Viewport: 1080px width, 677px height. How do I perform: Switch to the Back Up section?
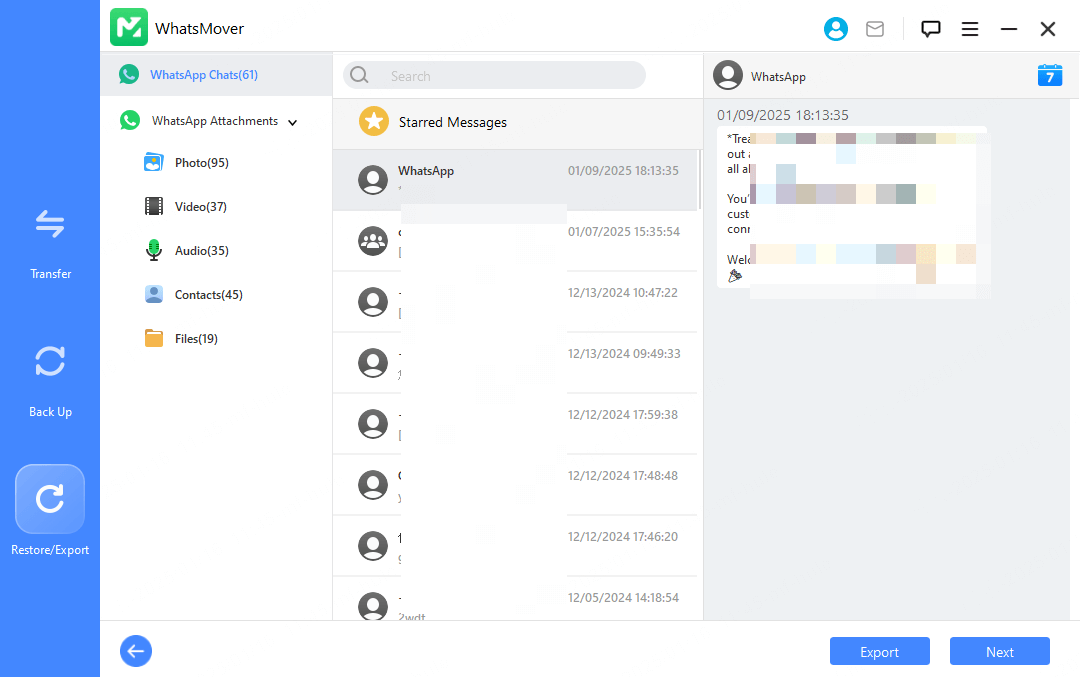pyautogui.click(x=50, y=380)
